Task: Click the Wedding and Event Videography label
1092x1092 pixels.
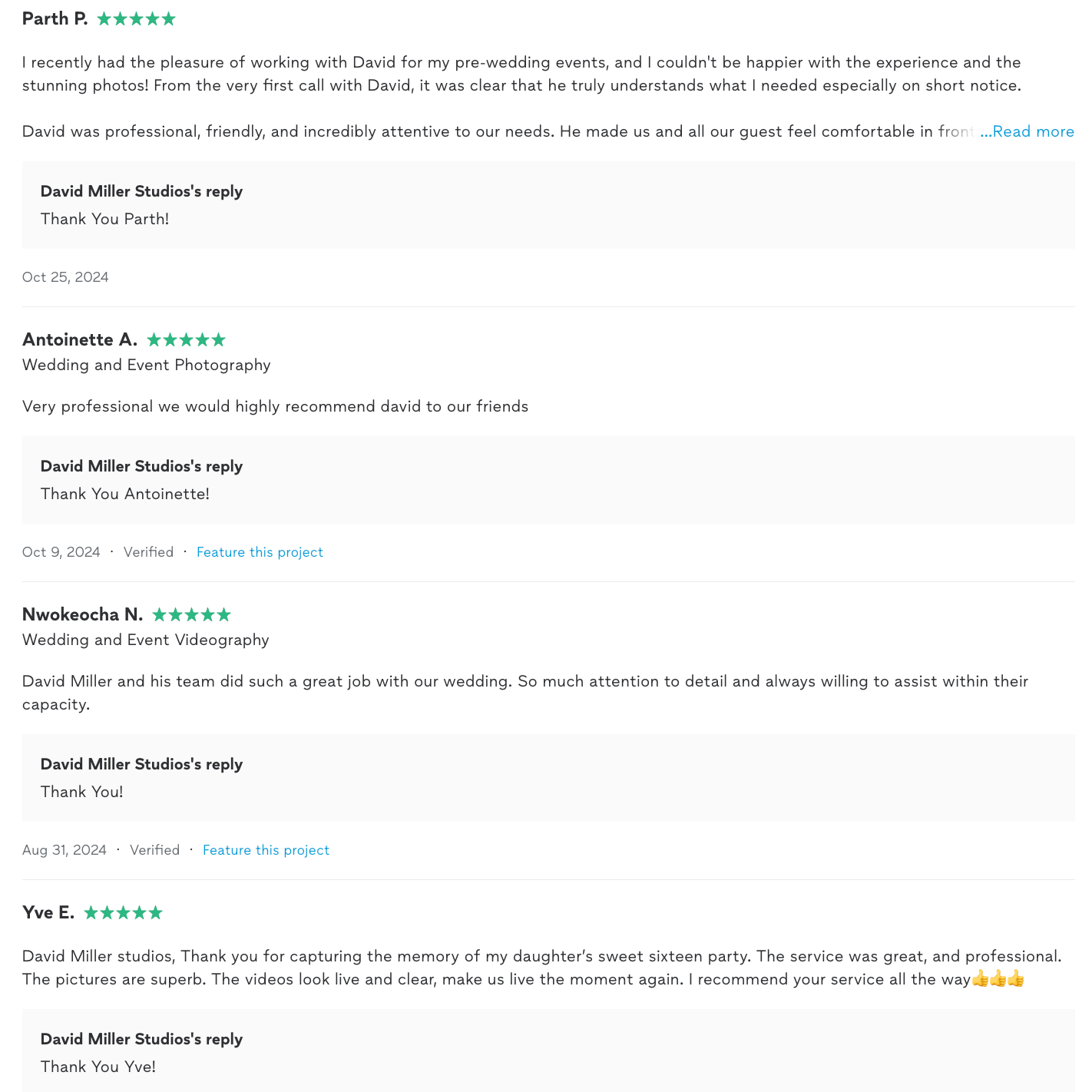Action: click(145, 640)
